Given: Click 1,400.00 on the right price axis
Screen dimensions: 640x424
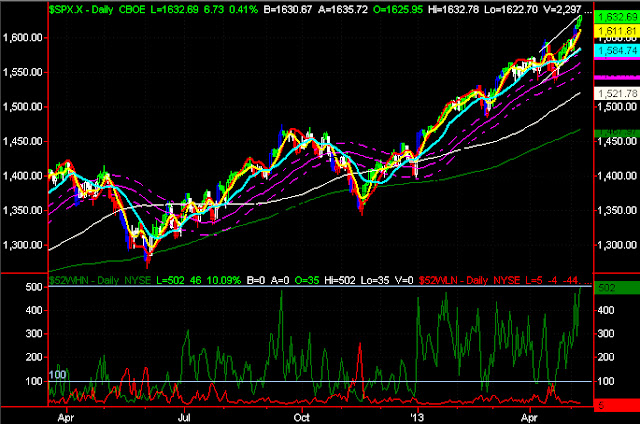Looking at the screenshot, I should click(x=617, y=176).
